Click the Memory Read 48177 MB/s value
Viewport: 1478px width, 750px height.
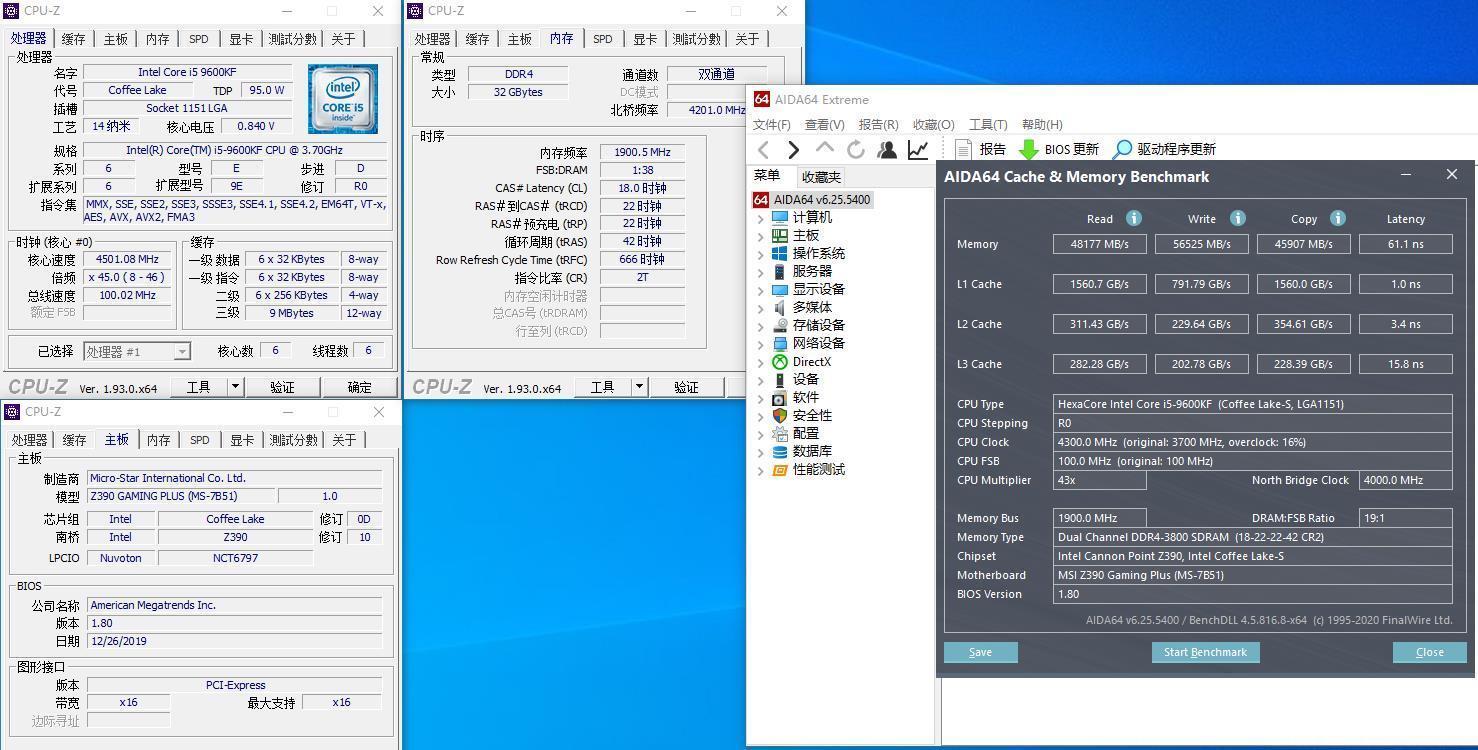(x=1099, y=244)
